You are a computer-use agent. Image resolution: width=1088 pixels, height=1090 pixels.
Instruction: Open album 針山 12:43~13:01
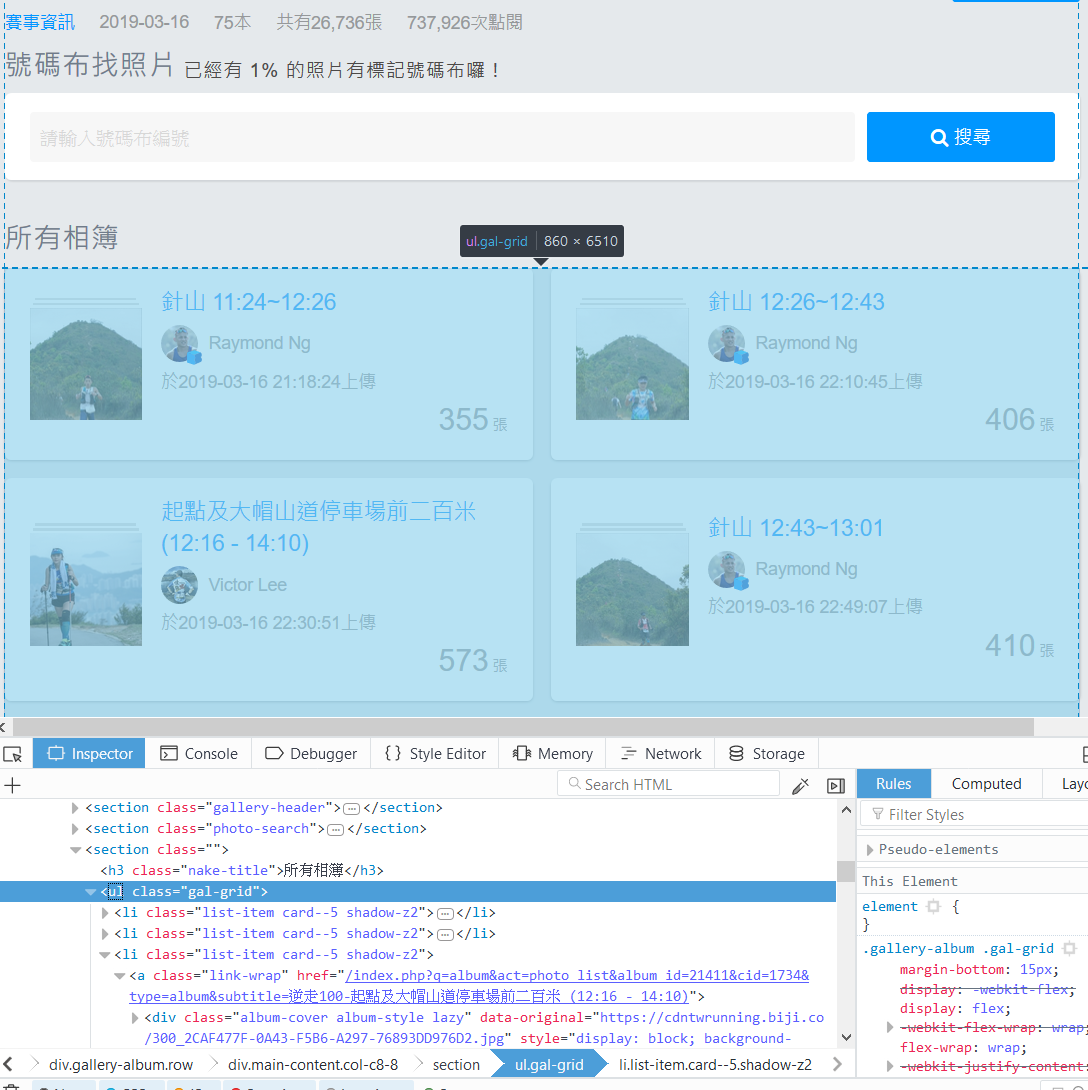coord(796,528)
